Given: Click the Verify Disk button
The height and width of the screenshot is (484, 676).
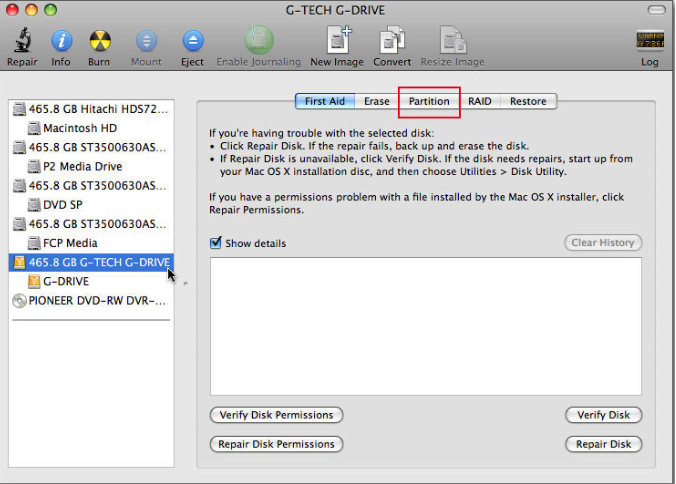Looking at the screenshot, I should [x=604, y=415].
